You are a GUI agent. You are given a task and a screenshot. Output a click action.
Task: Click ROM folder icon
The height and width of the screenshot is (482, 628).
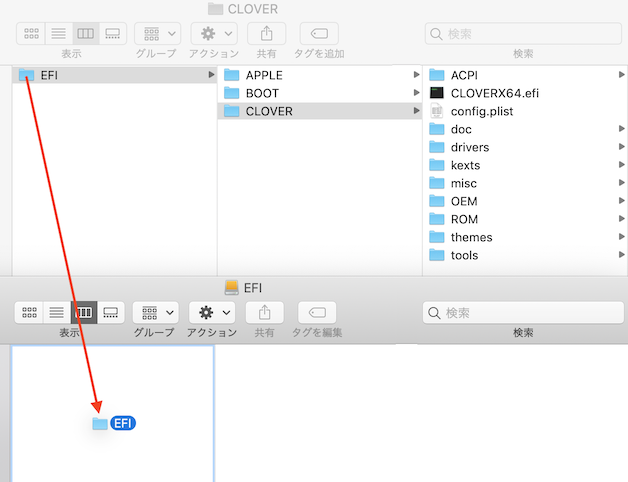point(437,219)
